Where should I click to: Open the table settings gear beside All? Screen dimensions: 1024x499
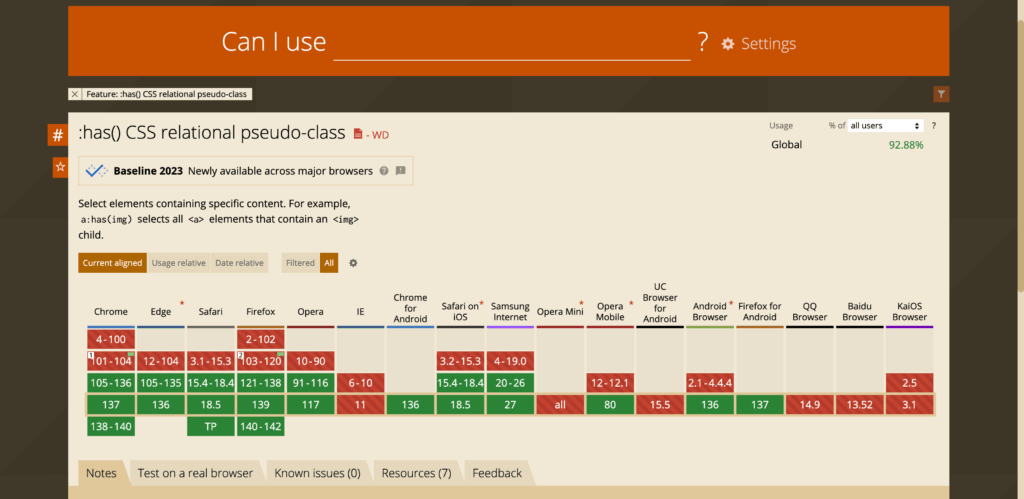(x=353, y=263)
